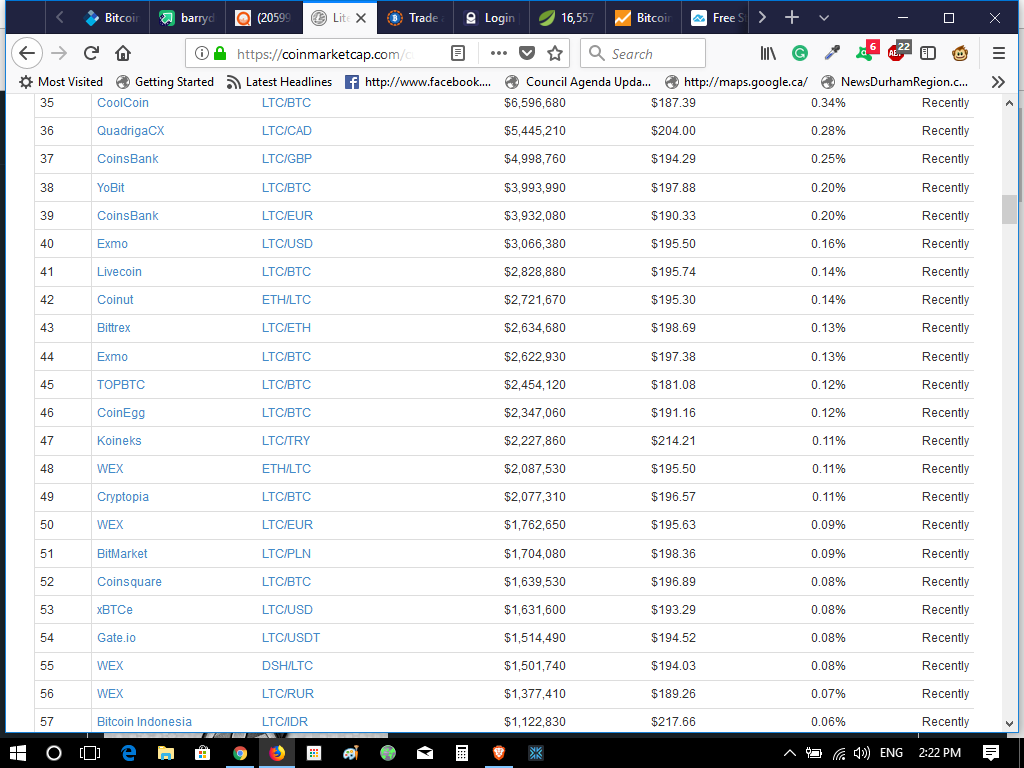Click the green padlock security icon

(x=220, y=53)
